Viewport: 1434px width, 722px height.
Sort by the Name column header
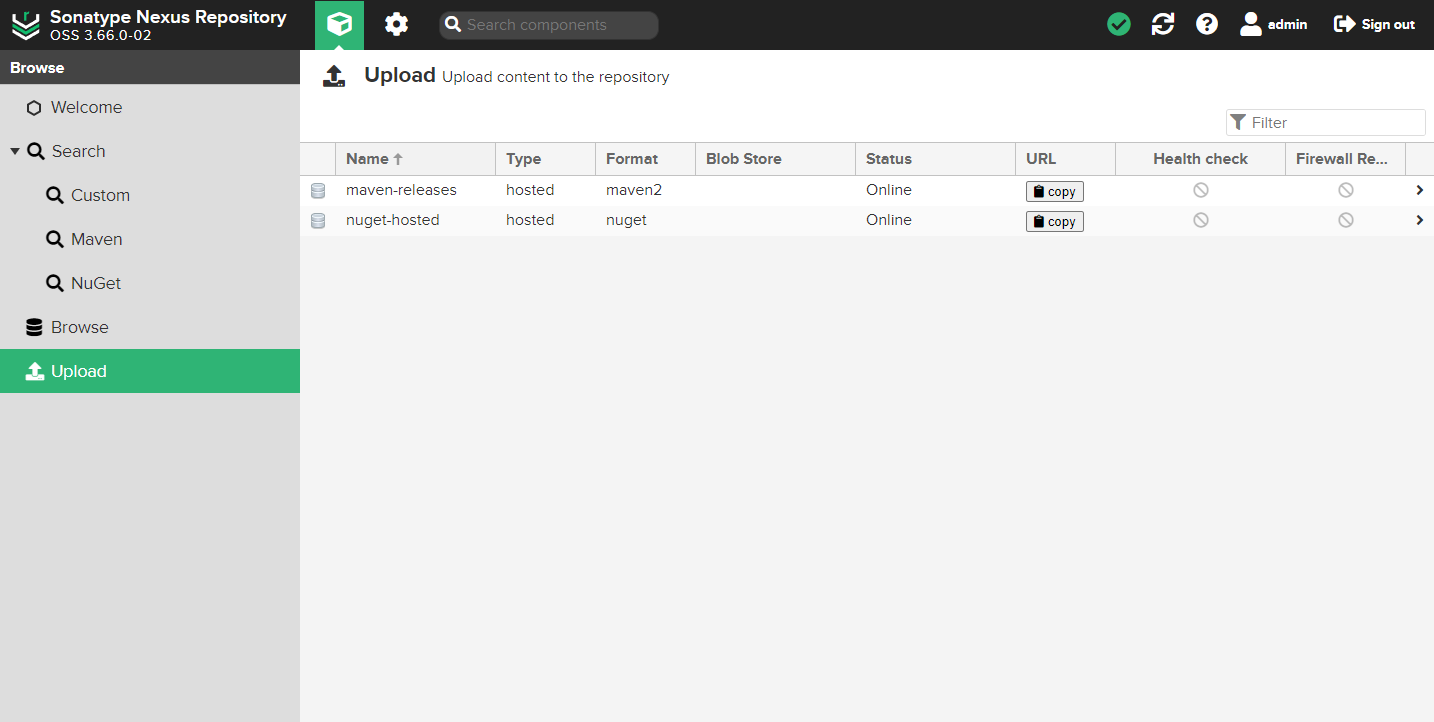[367, 159]
